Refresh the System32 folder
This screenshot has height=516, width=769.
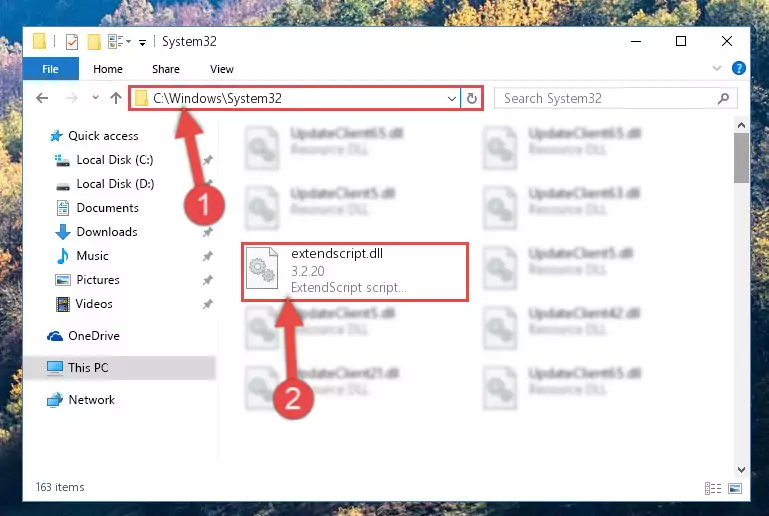(x=472, y=99)
